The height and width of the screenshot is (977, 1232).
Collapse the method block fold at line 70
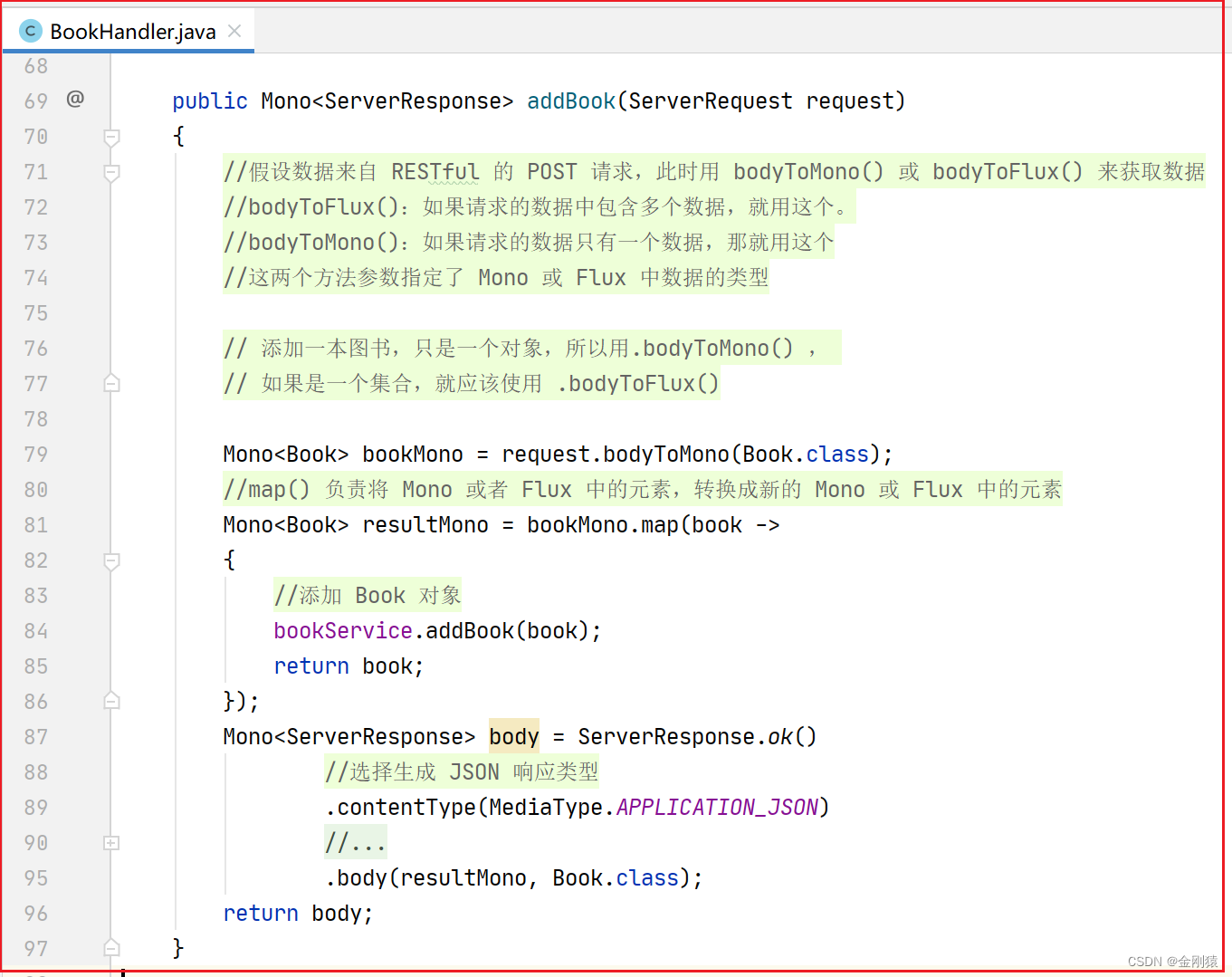111,137
